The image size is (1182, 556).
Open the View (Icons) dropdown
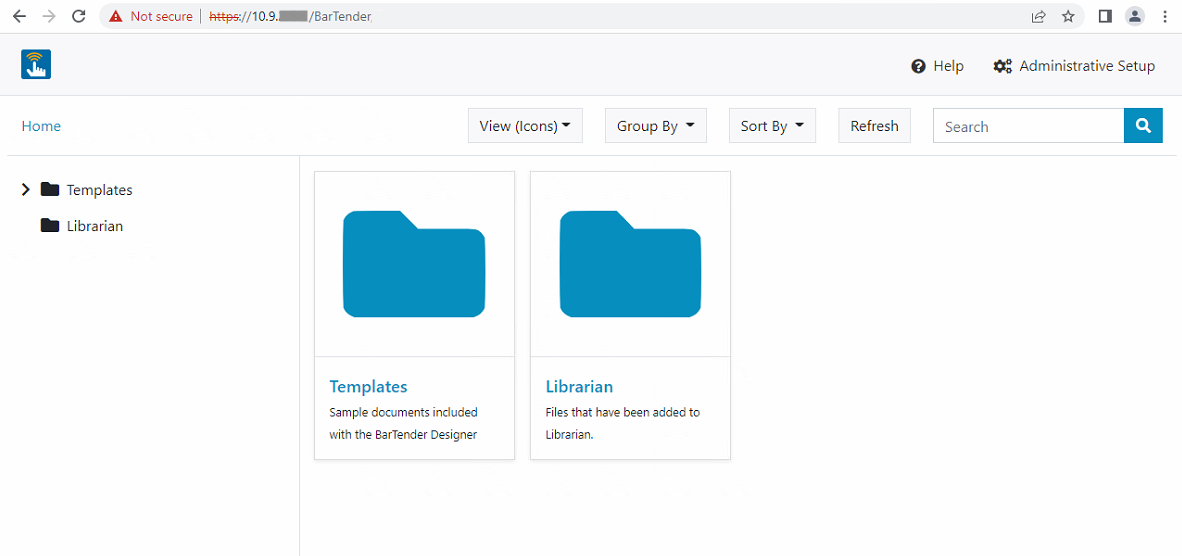point(525,126)
